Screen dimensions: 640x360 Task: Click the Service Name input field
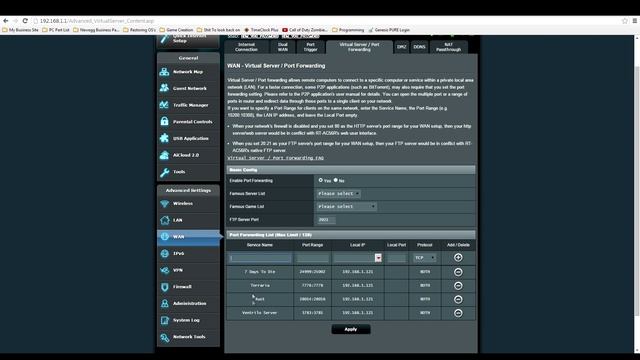tap(260, 258)
